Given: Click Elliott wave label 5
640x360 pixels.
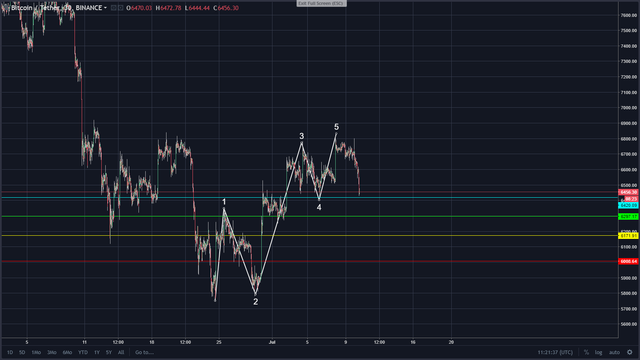Looking at the screenshot, I should tap(336, 127).
